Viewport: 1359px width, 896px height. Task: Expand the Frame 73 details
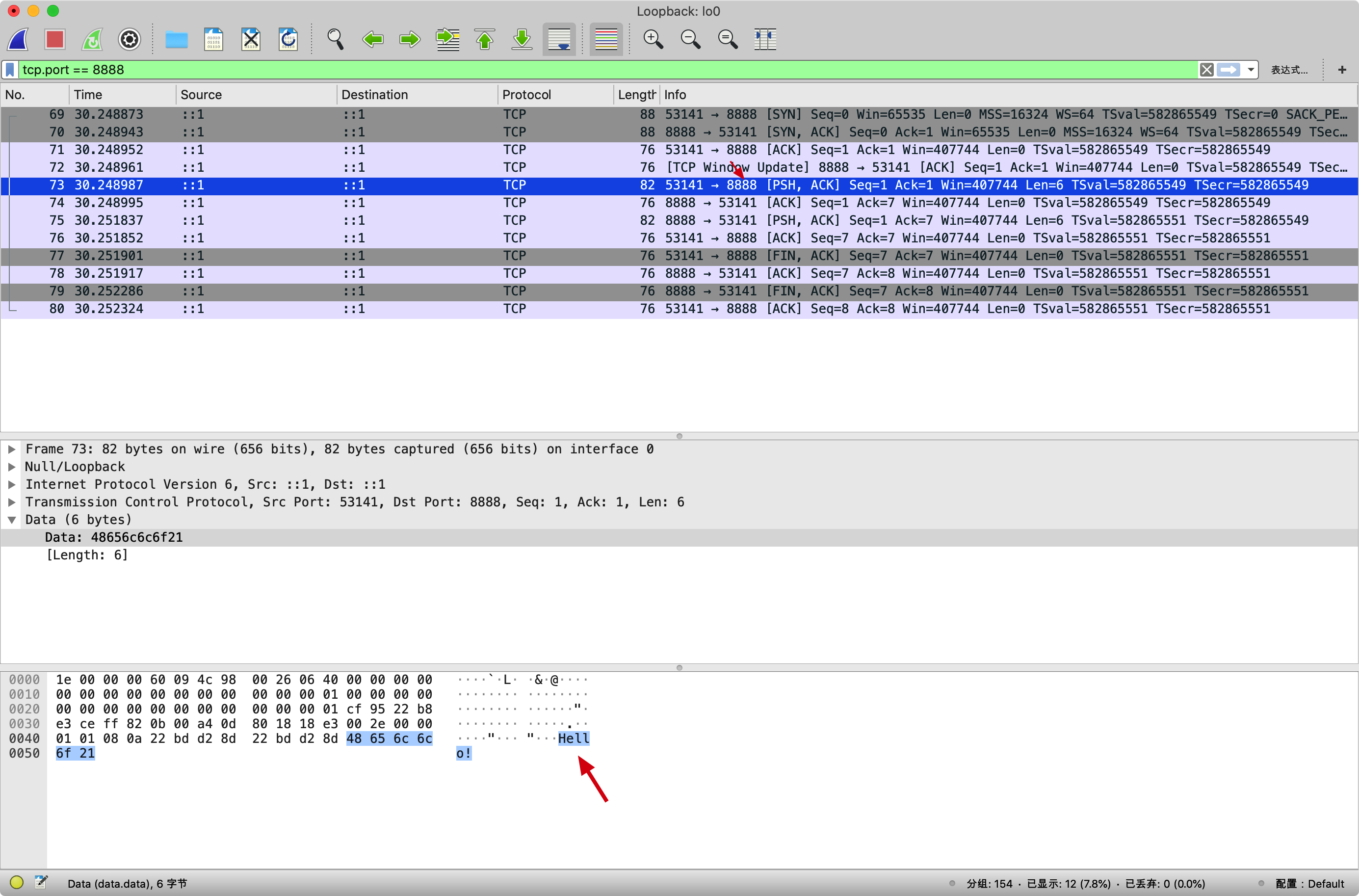click(11, 449)
